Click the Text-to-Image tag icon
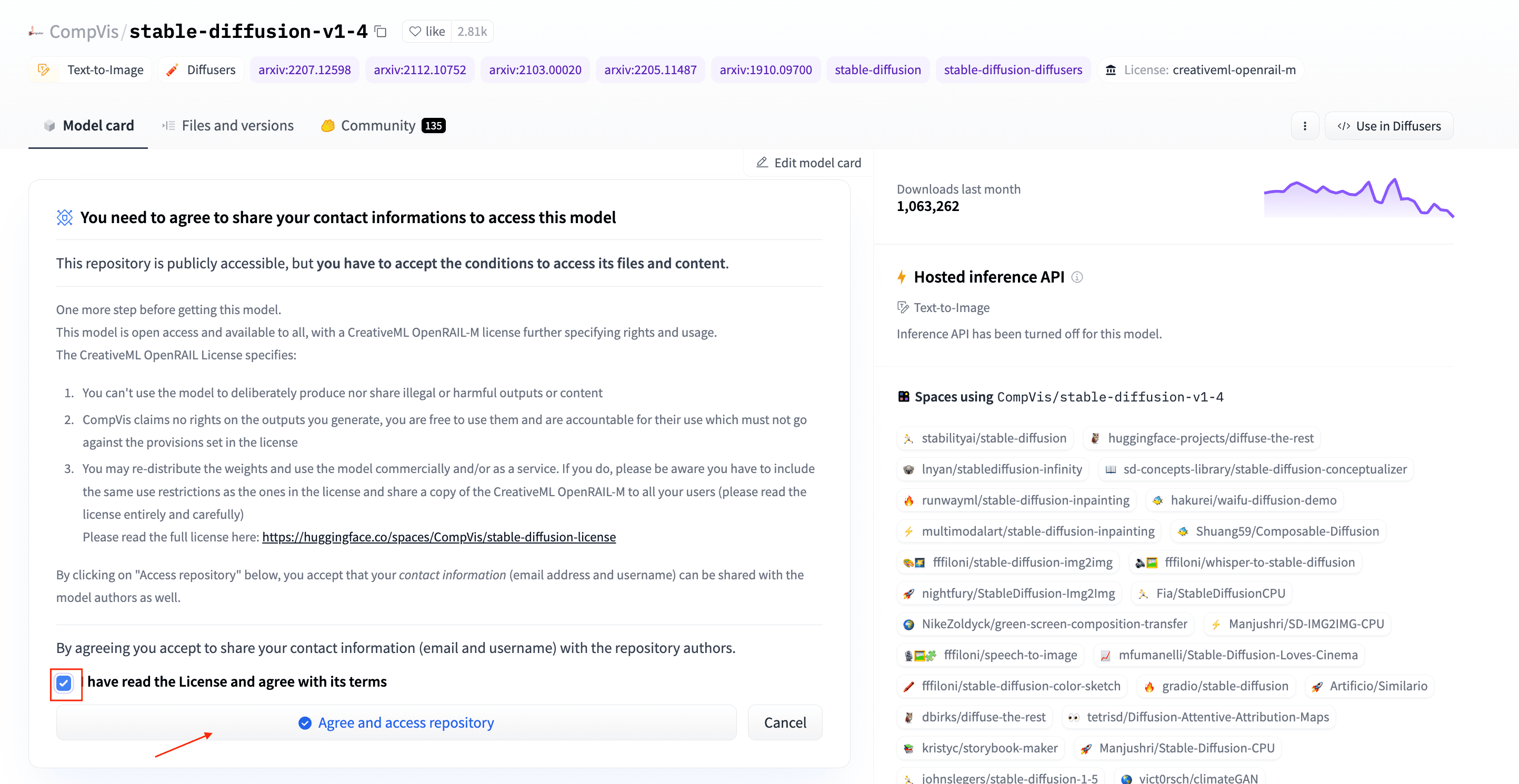The image size is (1519, 784). coord(44,69)
